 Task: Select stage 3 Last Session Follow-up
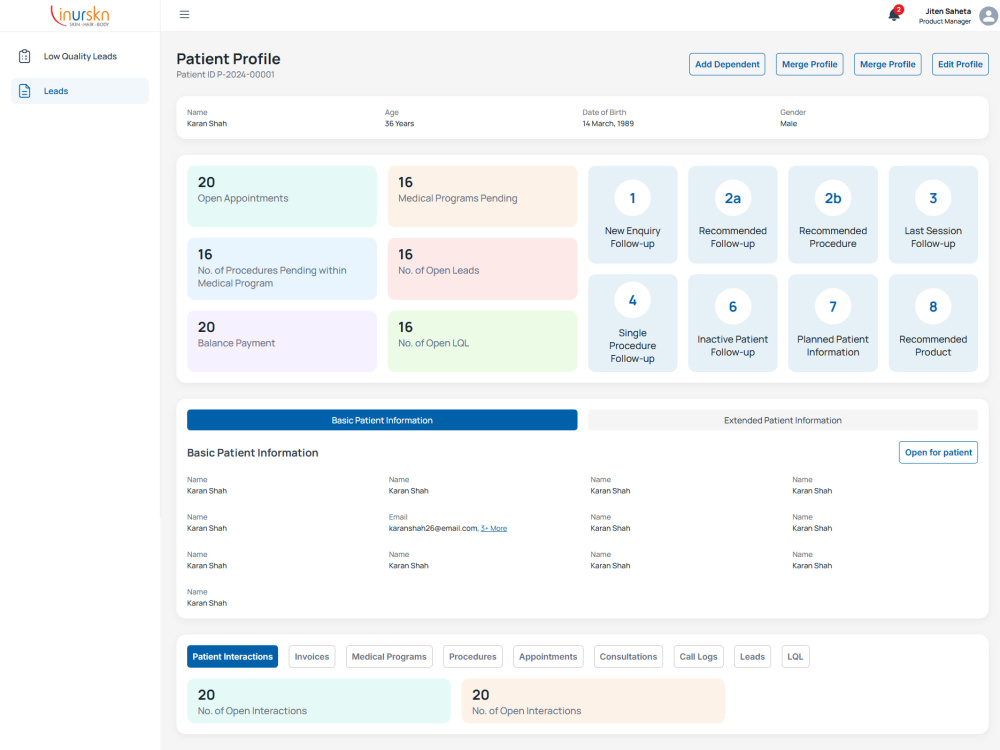(x=932, y=214)
